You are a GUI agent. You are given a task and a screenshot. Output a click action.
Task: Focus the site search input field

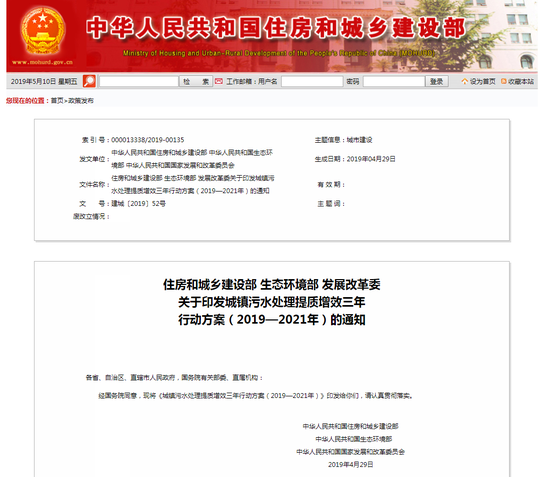pyautogui.click(x=139, y=82)
